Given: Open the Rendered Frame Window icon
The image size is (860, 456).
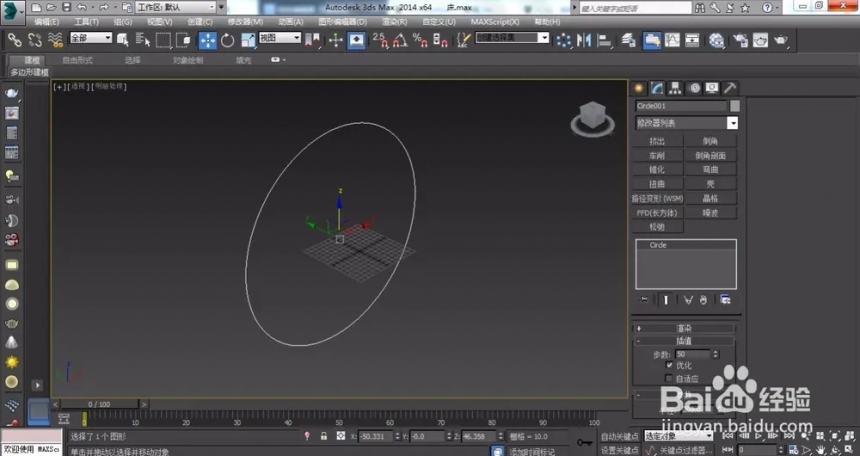Looking at the screenshot, I should click(x=760, y=40).
